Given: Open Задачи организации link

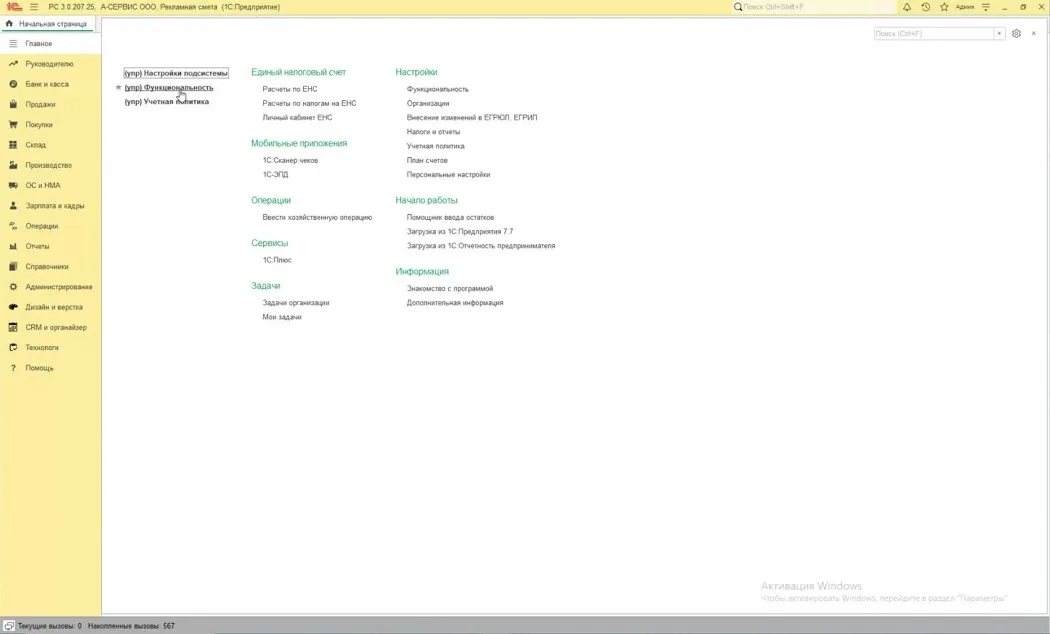Looking at the screenshot, I should point(295,303).
